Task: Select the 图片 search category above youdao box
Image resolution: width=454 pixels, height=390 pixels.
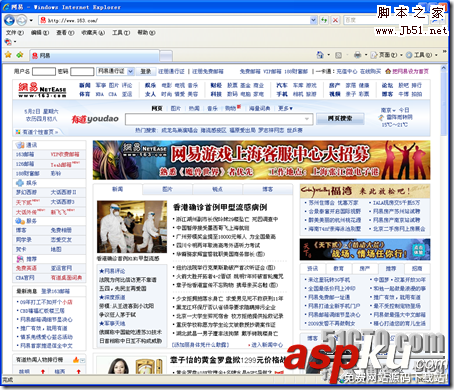Action: [176, 108]
